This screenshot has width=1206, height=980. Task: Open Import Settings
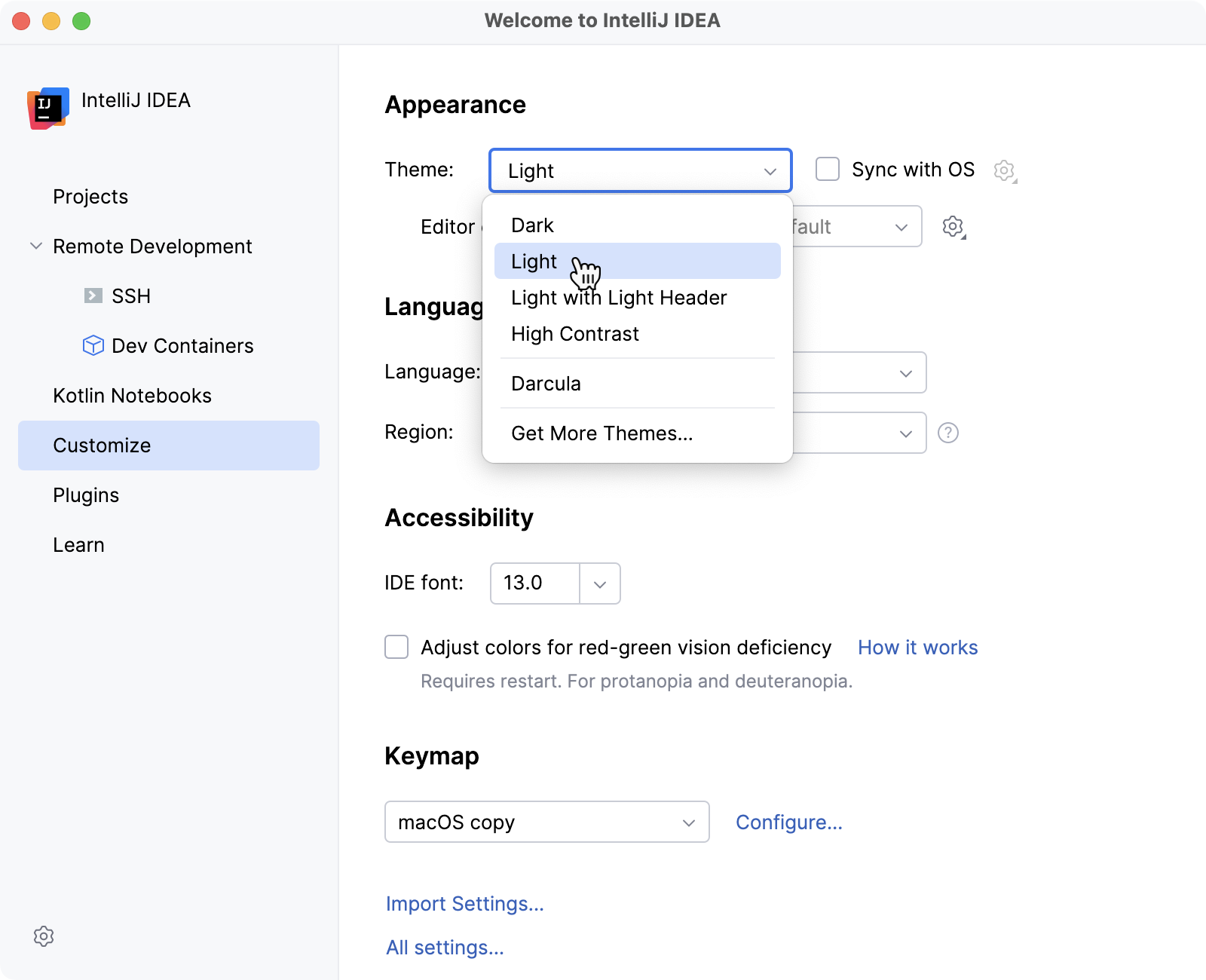point(464,903)
